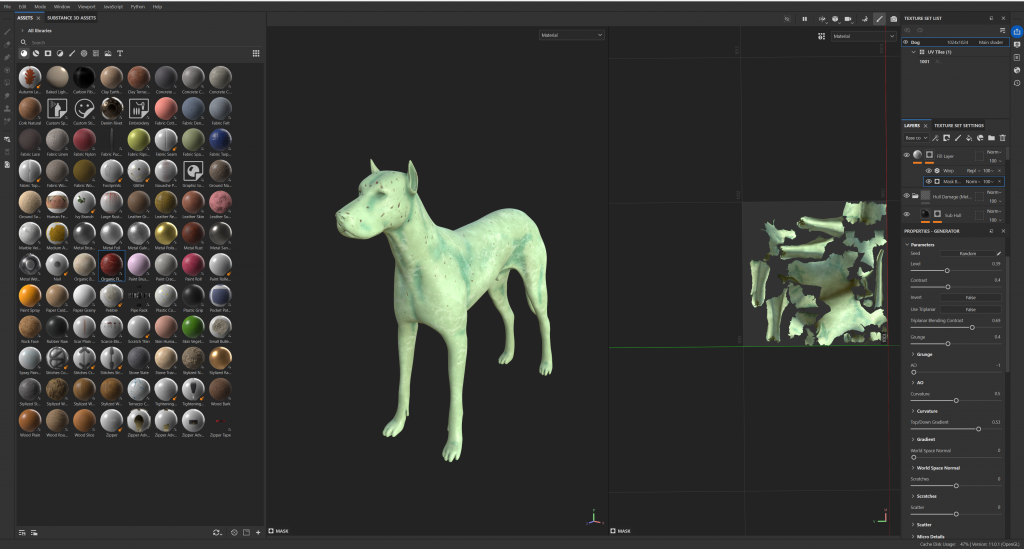Toggle visibility of Sub Hull layer
1024x549 pixels.
[907, 214]
